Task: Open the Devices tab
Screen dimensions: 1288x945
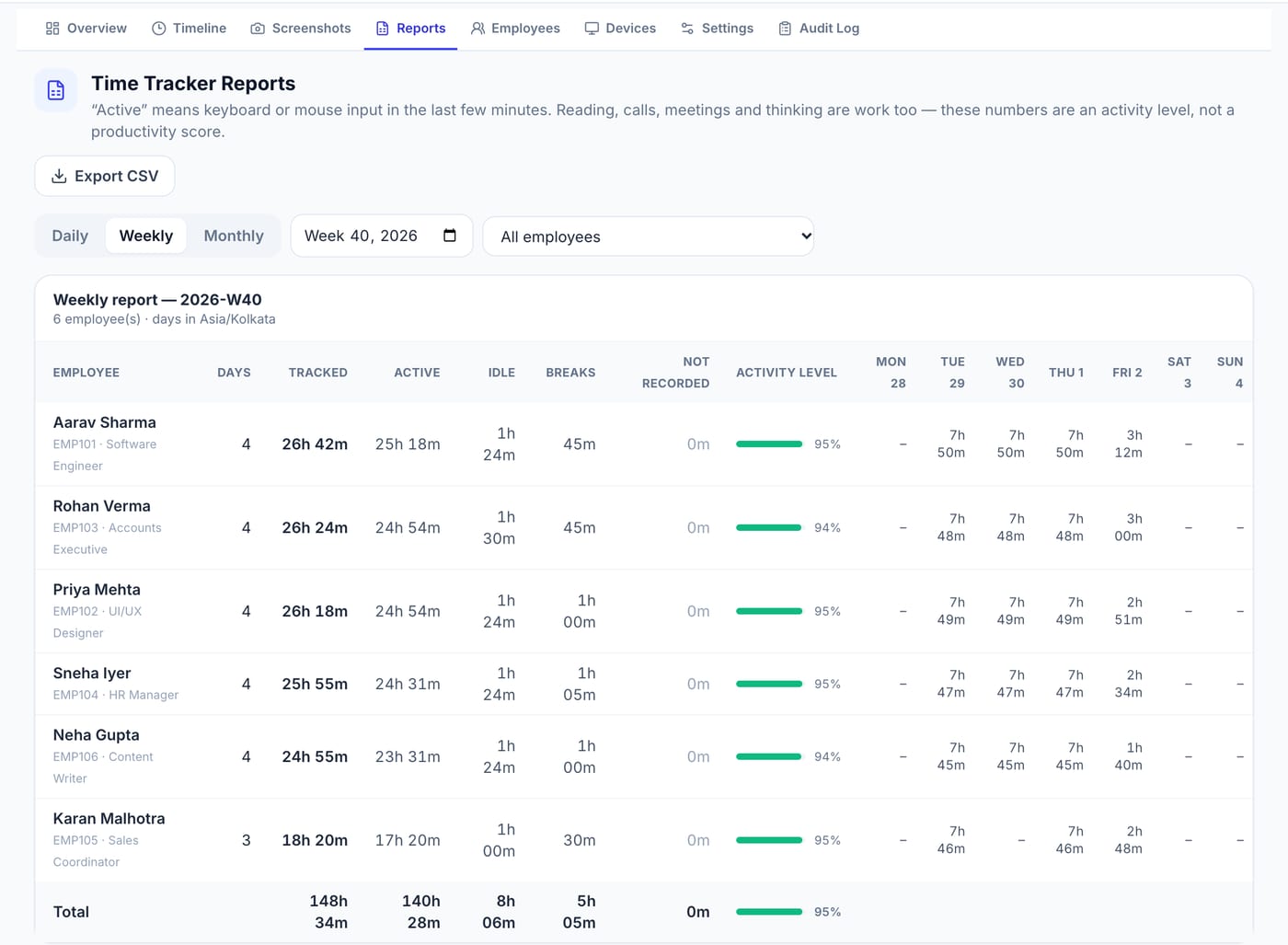Action: [x=620, y=29]
